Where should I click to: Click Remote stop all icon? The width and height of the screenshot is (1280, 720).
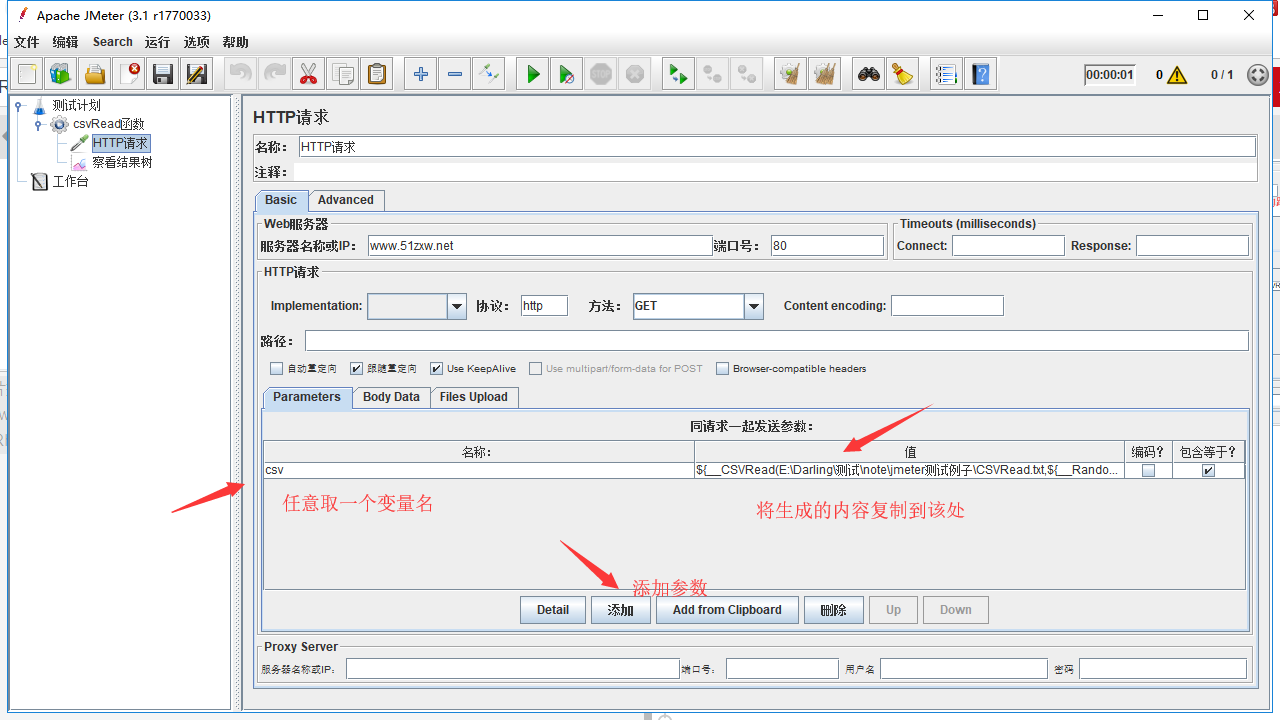(713, 74)
